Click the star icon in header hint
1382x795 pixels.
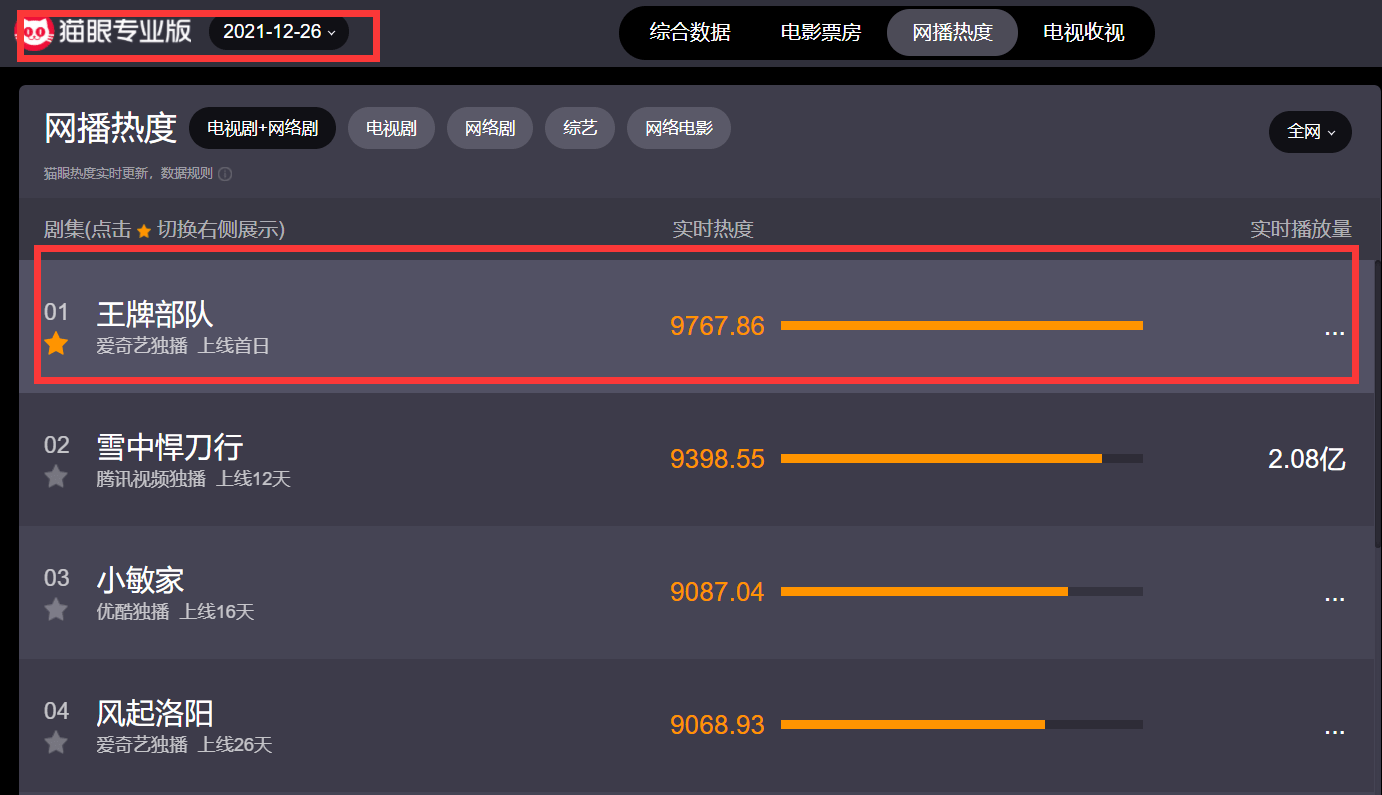(144, 231)
